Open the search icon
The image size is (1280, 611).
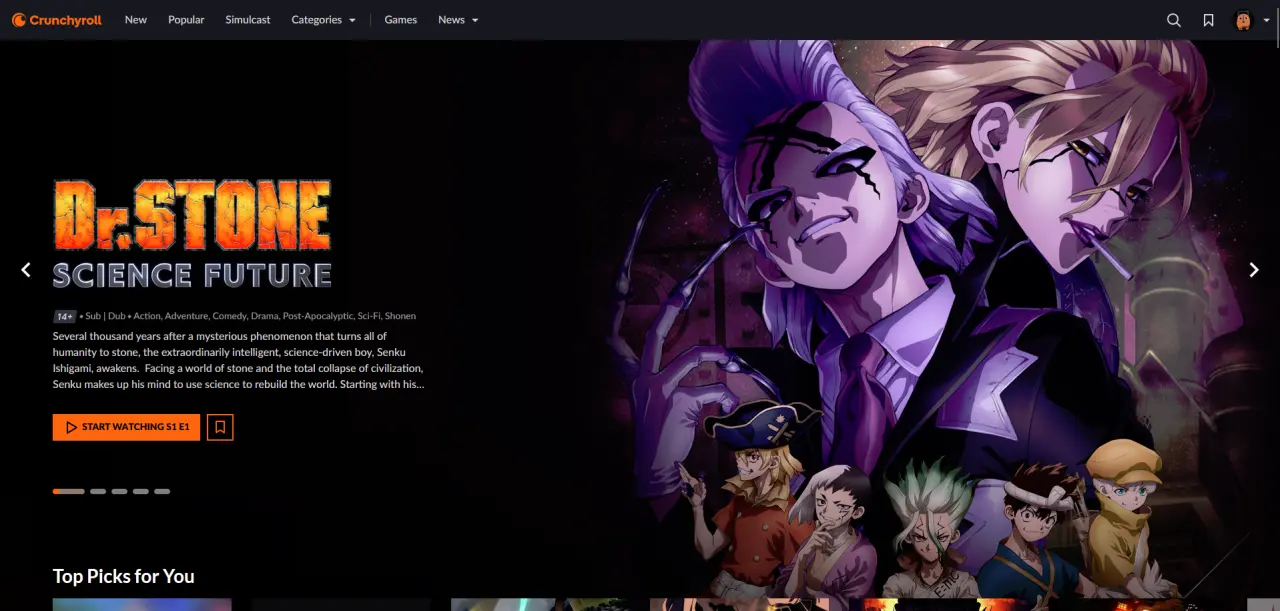[x=1174, y=20]
